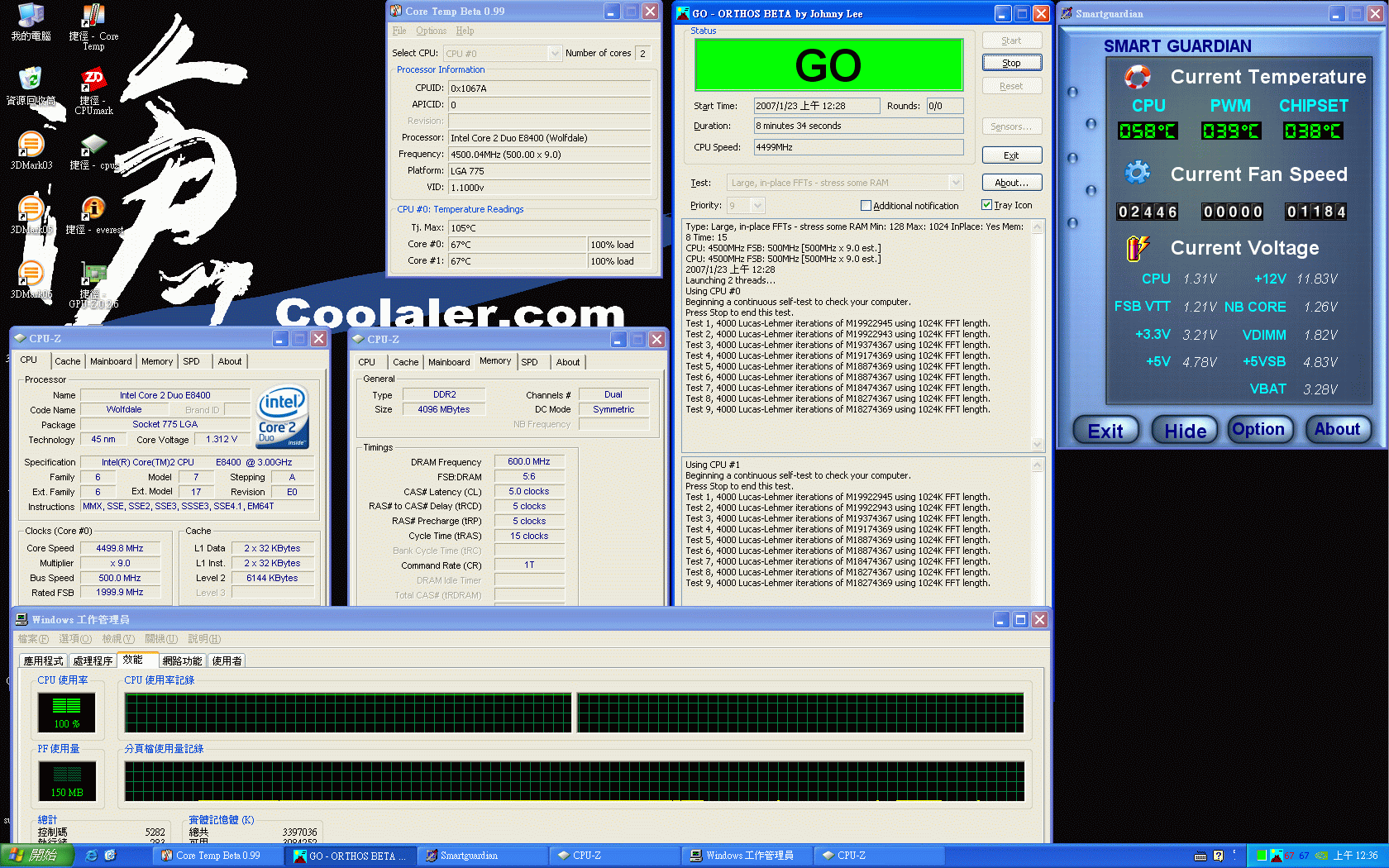The width and height of the screenshot is (1389, 868).
Task: Click the '8 minutes 34 seconds' duration value
Action: click(x=799, y=126)
